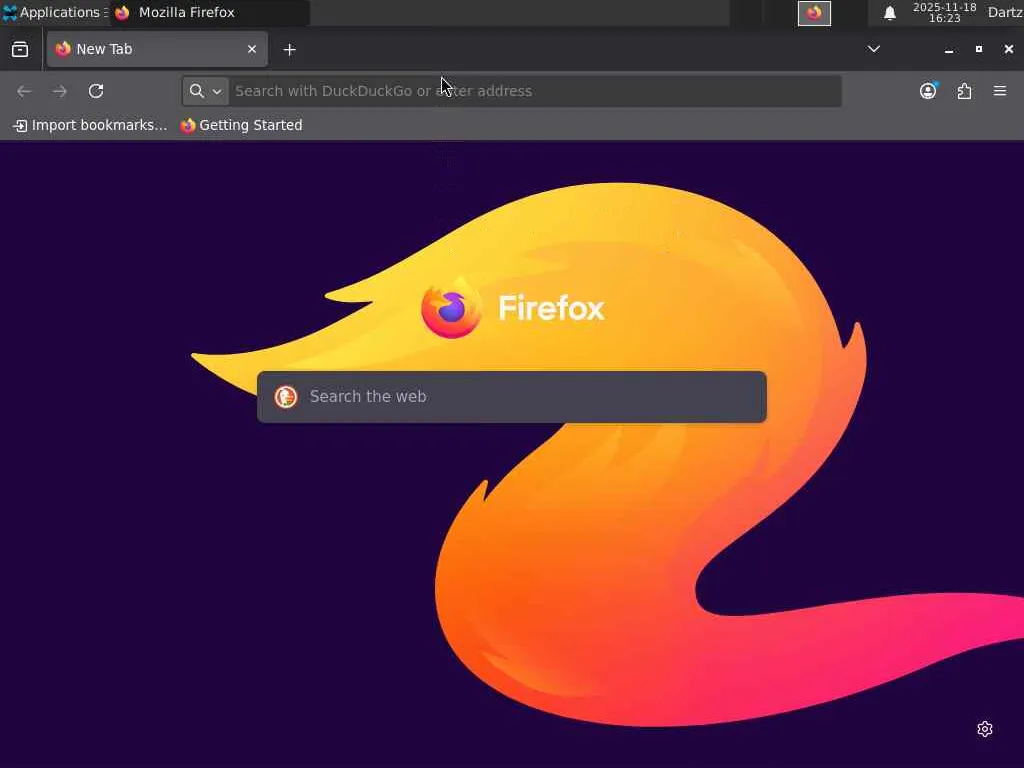Maximize the Firefox window
This screenshot has width=1024, height=768.
978,49
